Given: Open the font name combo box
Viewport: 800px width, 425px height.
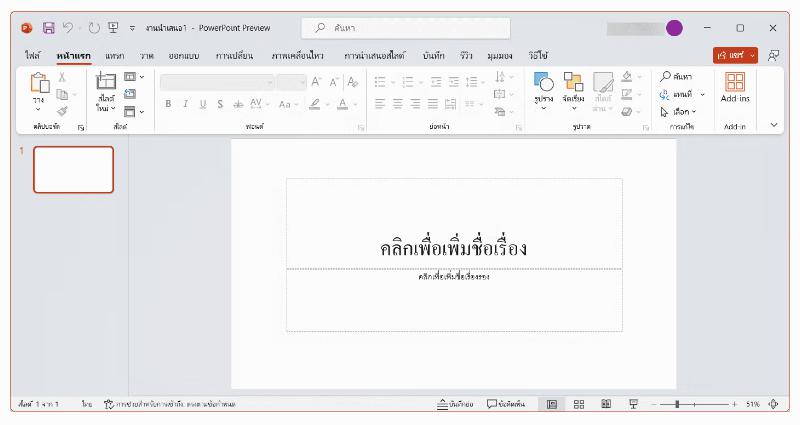Looking at the screenshot, I should tap(217, 83).
